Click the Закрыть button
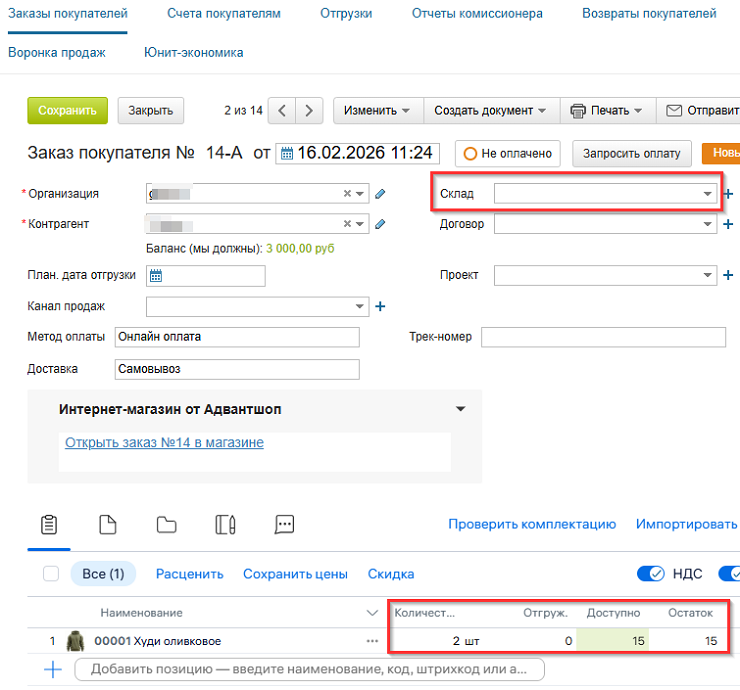Image resolution: width=740 pixels, height=690 pixels. 151,110
